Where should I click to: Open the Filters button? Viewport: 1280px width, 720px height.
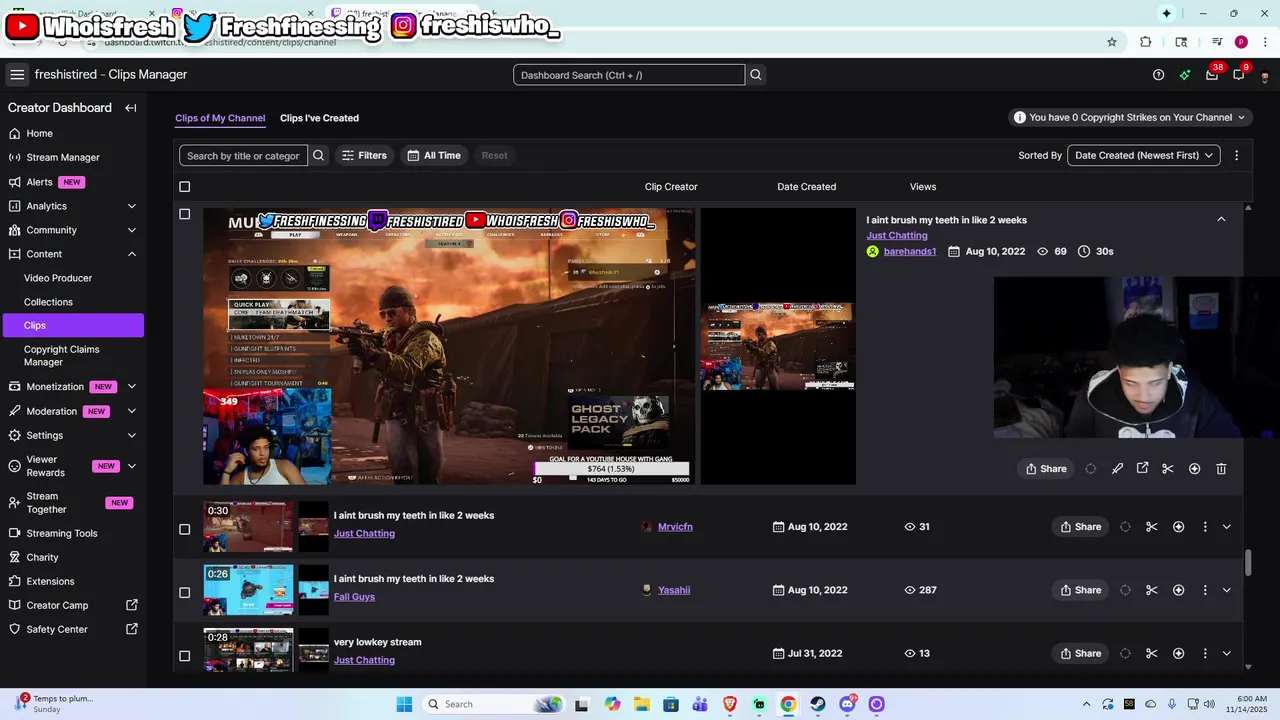[x=364, y=155]
